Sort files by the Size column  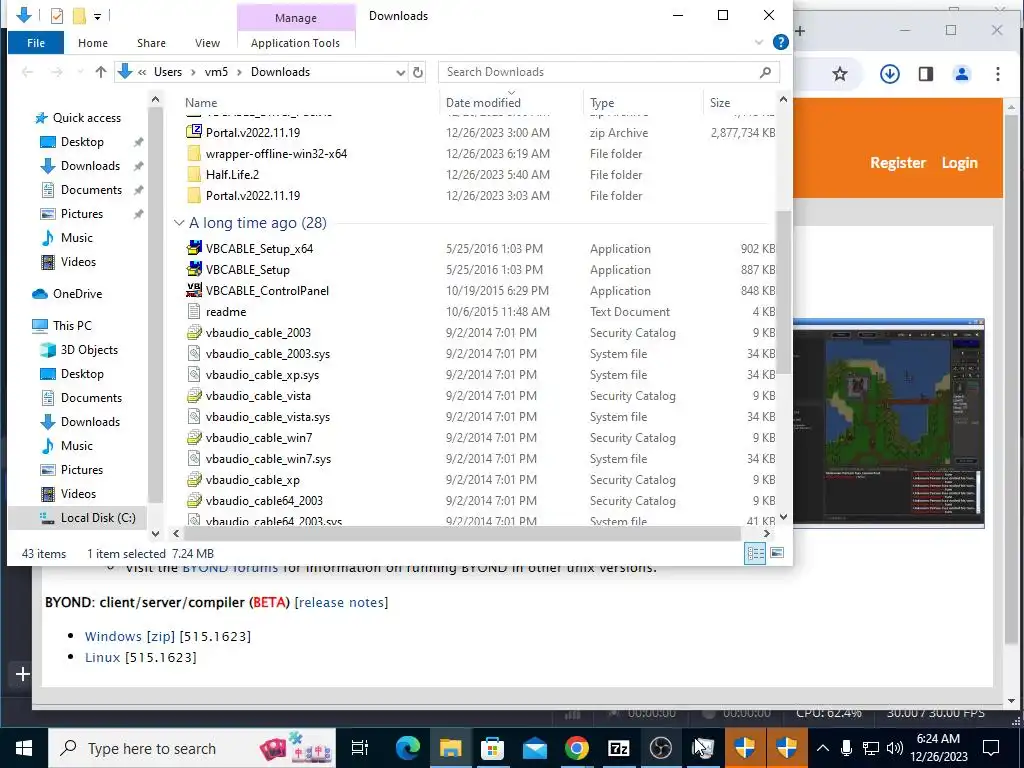(720, 103)
